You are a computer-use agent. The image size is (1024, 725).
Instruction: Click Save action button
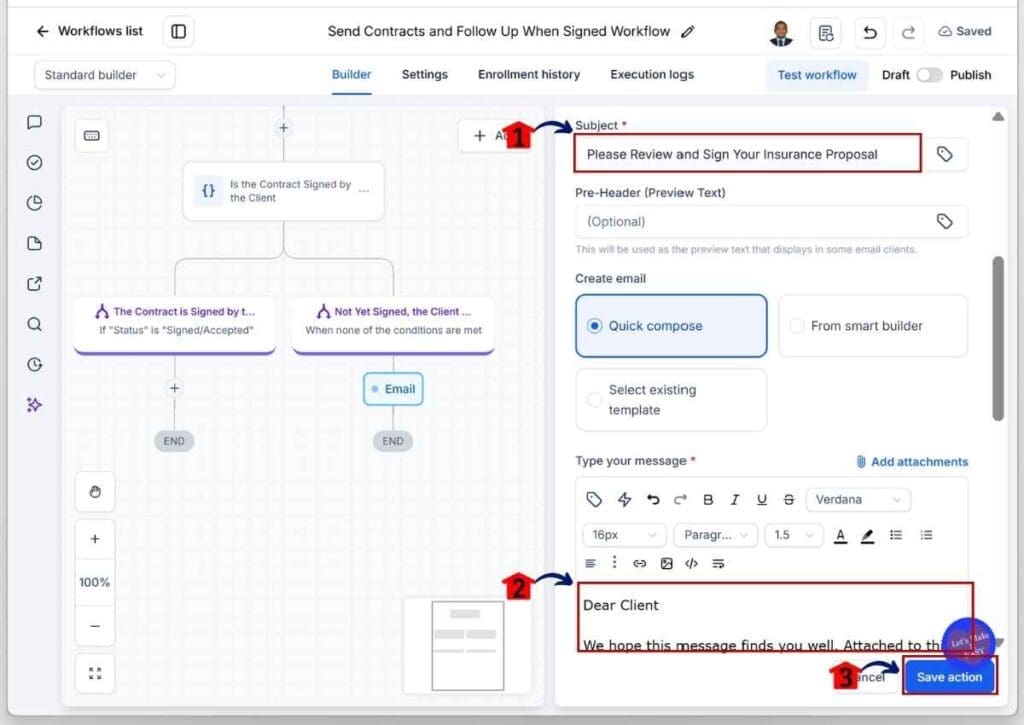949,677
